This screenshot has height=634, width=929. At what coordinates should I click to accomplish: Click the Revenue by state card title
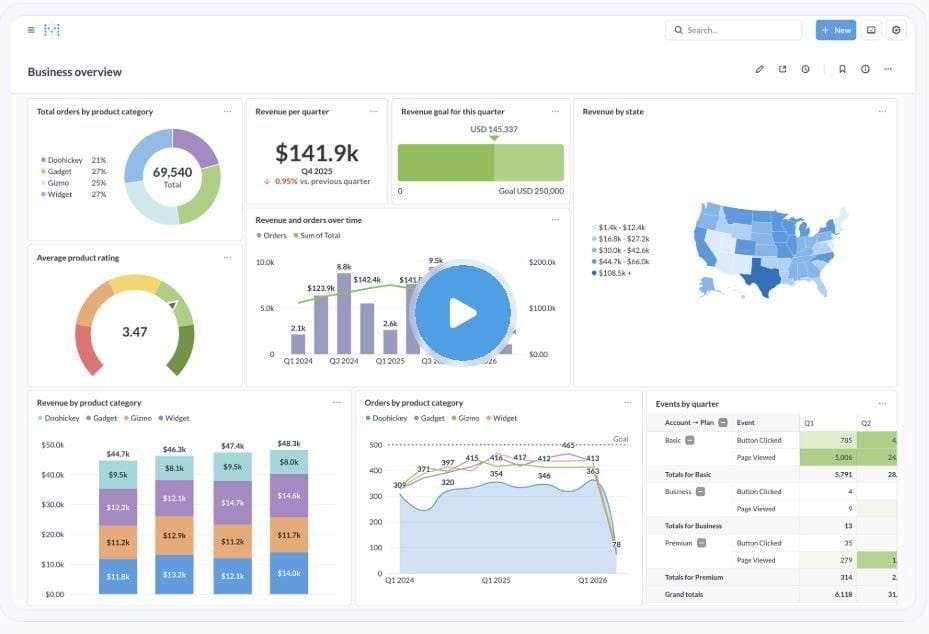[x=613, y=111]
